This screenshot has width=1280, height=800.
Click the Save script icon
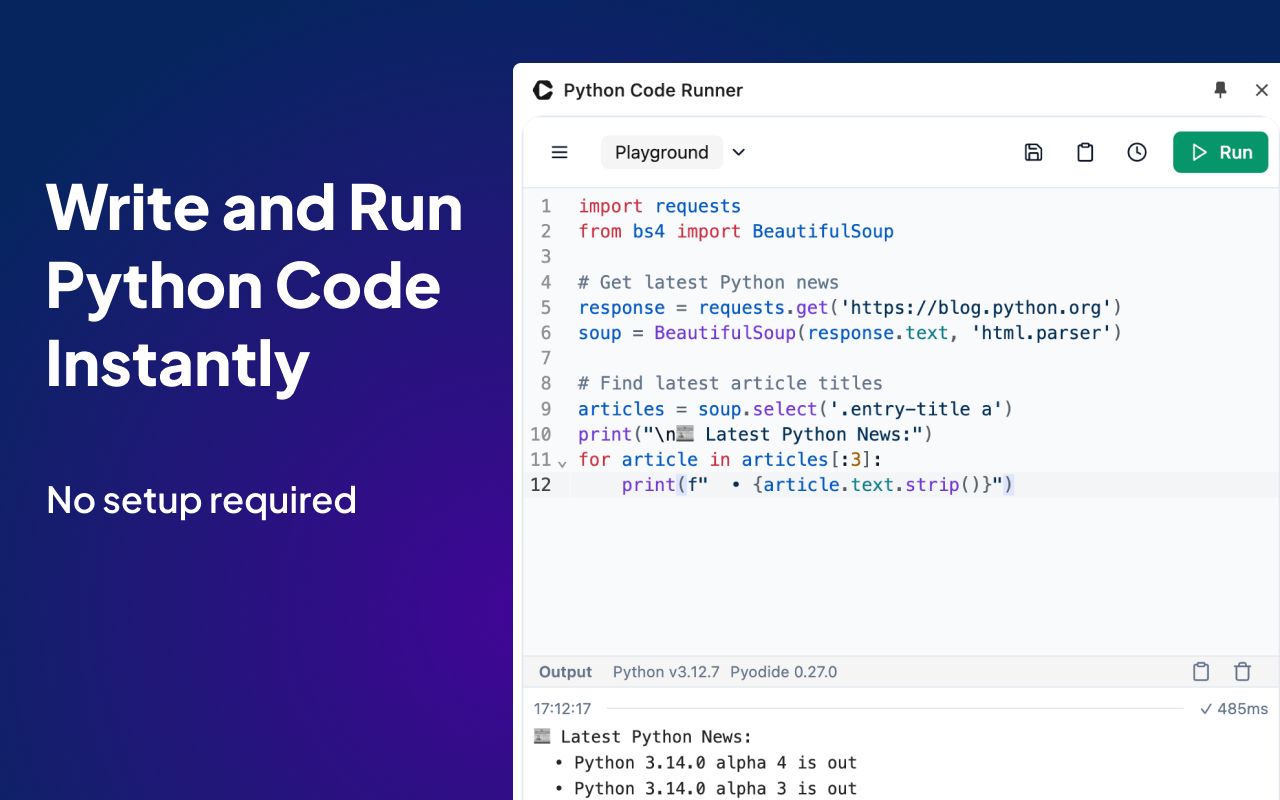pos(1033,152)
